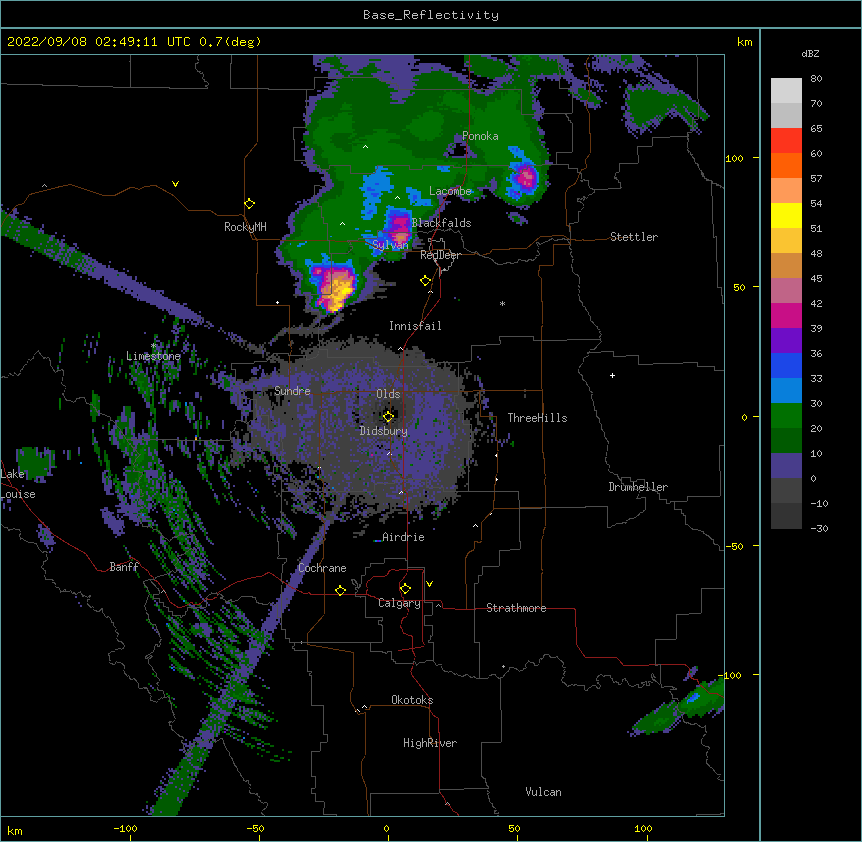Select the Airdrie label
Viewport: 862px width, 842px height.
[x=403, y=537]
